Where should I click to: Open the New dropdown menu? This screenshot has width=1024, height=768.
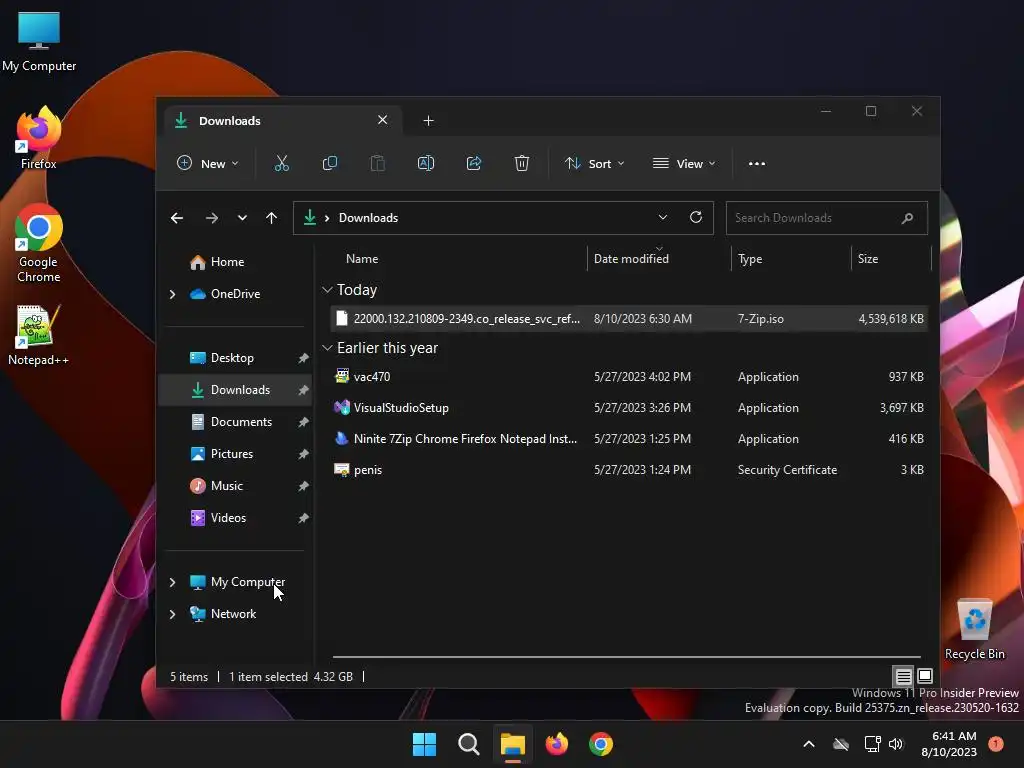208,163
